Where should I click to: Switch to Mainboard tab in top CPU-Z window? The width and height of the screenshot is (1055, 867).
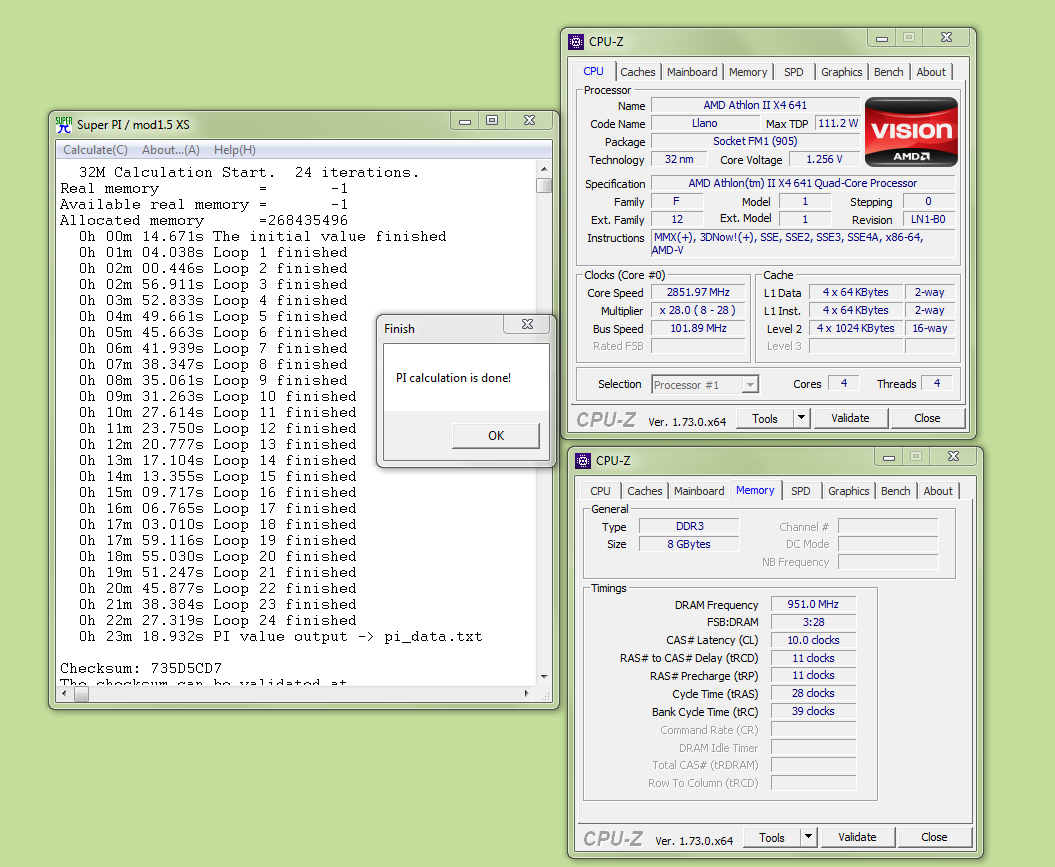coord(692,72)
